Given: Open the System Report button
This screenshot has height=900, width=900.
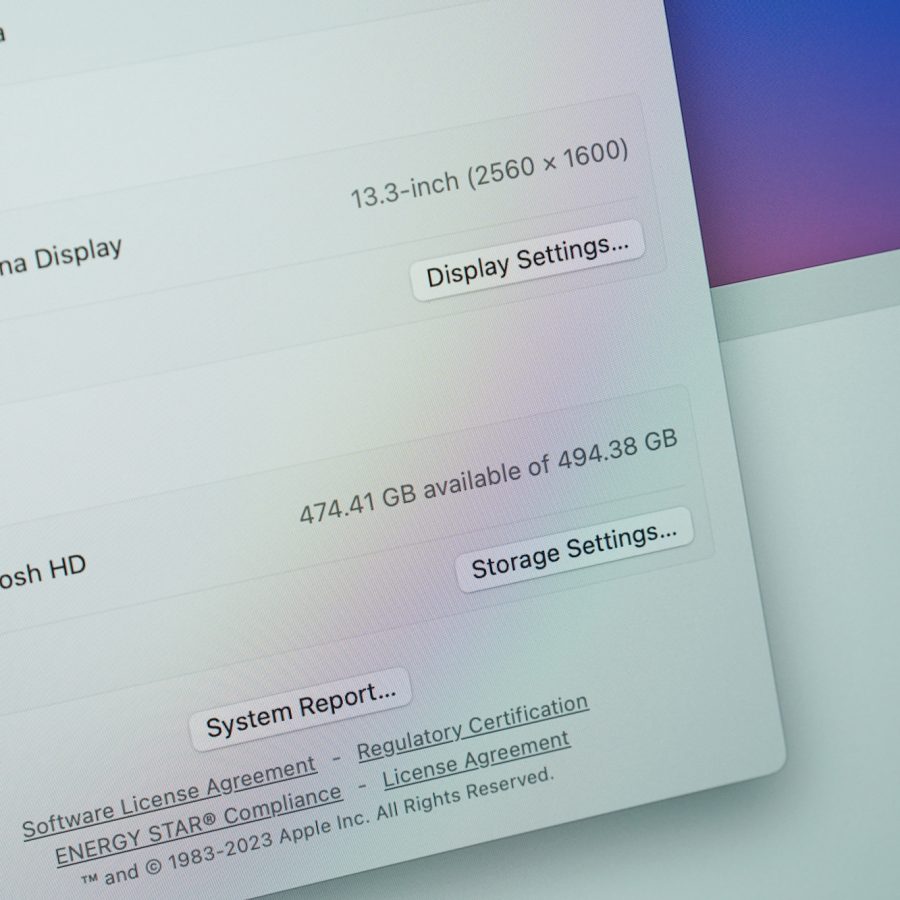Looking at the screenshot, I should tap(301, 709).
